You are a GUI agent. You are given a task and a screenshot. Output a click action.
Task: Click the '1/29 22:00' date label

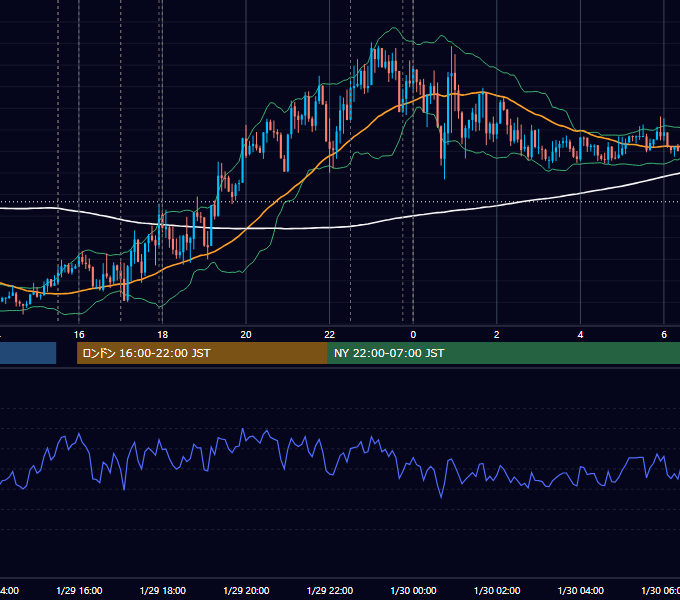tap(330, 590)
